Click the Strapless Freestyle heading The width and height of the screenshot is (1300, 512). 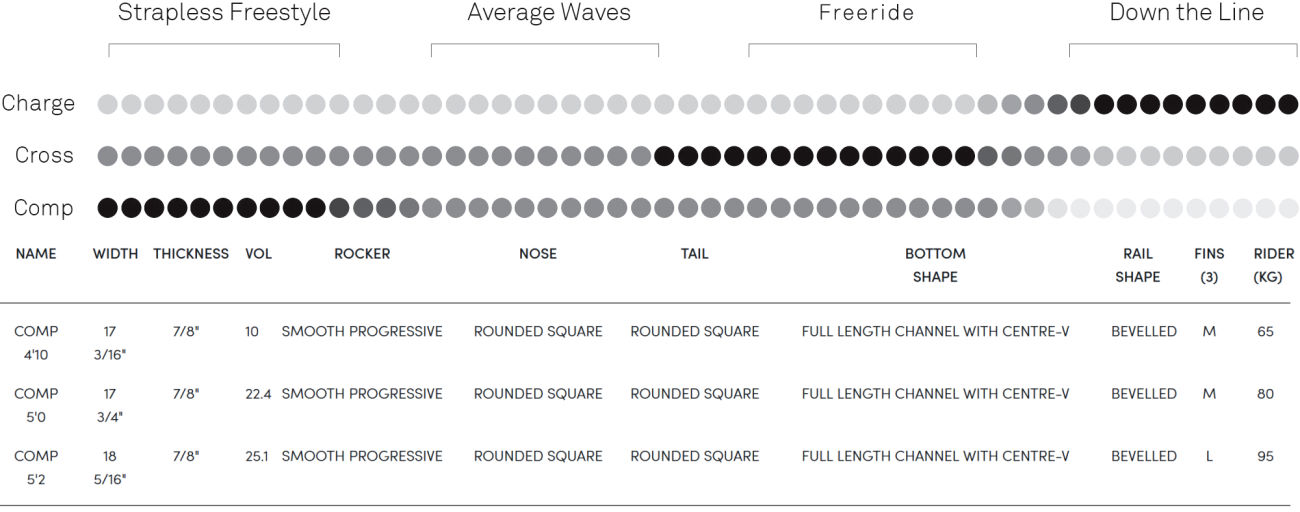[x=224, y=14]
